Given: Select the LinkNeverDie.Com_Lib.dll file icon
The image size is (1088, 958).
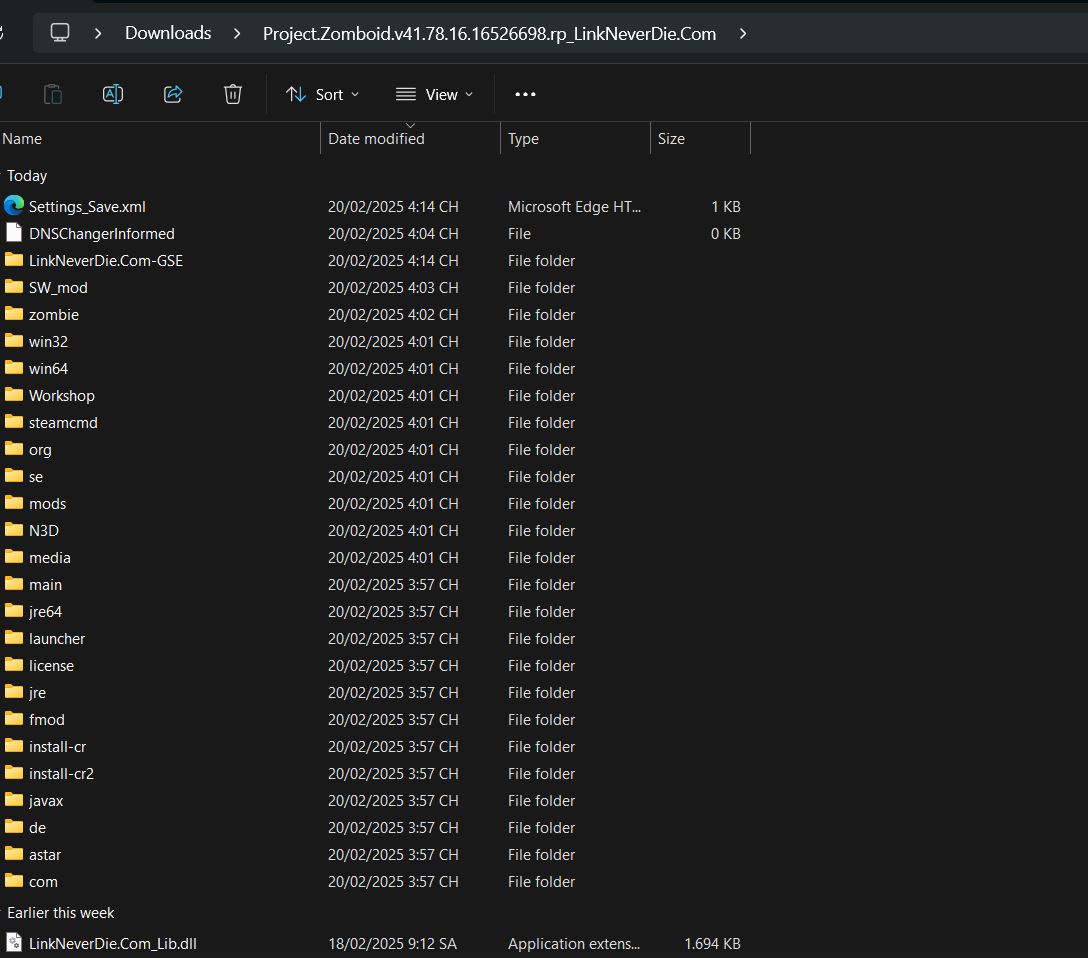Looking at the screenshot, I should point(14,943).
